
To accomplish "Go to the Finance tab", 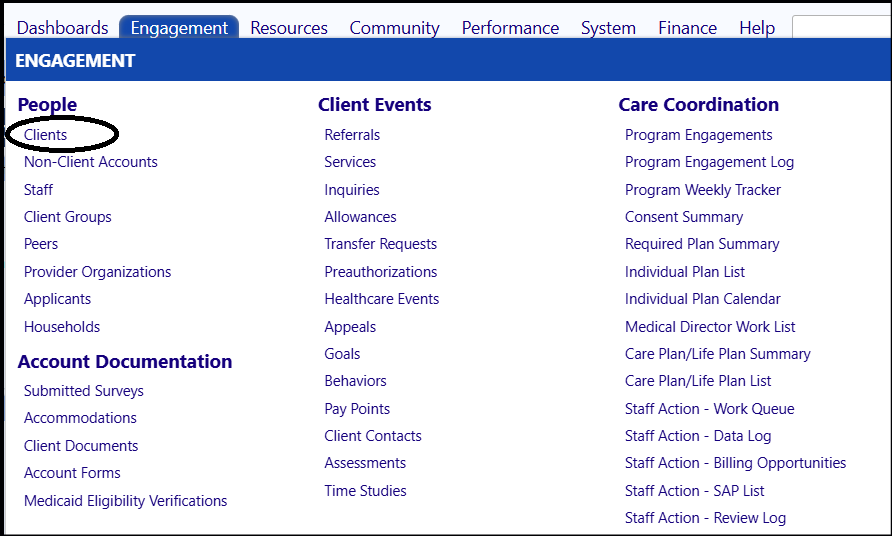I will tap(687, 28).
